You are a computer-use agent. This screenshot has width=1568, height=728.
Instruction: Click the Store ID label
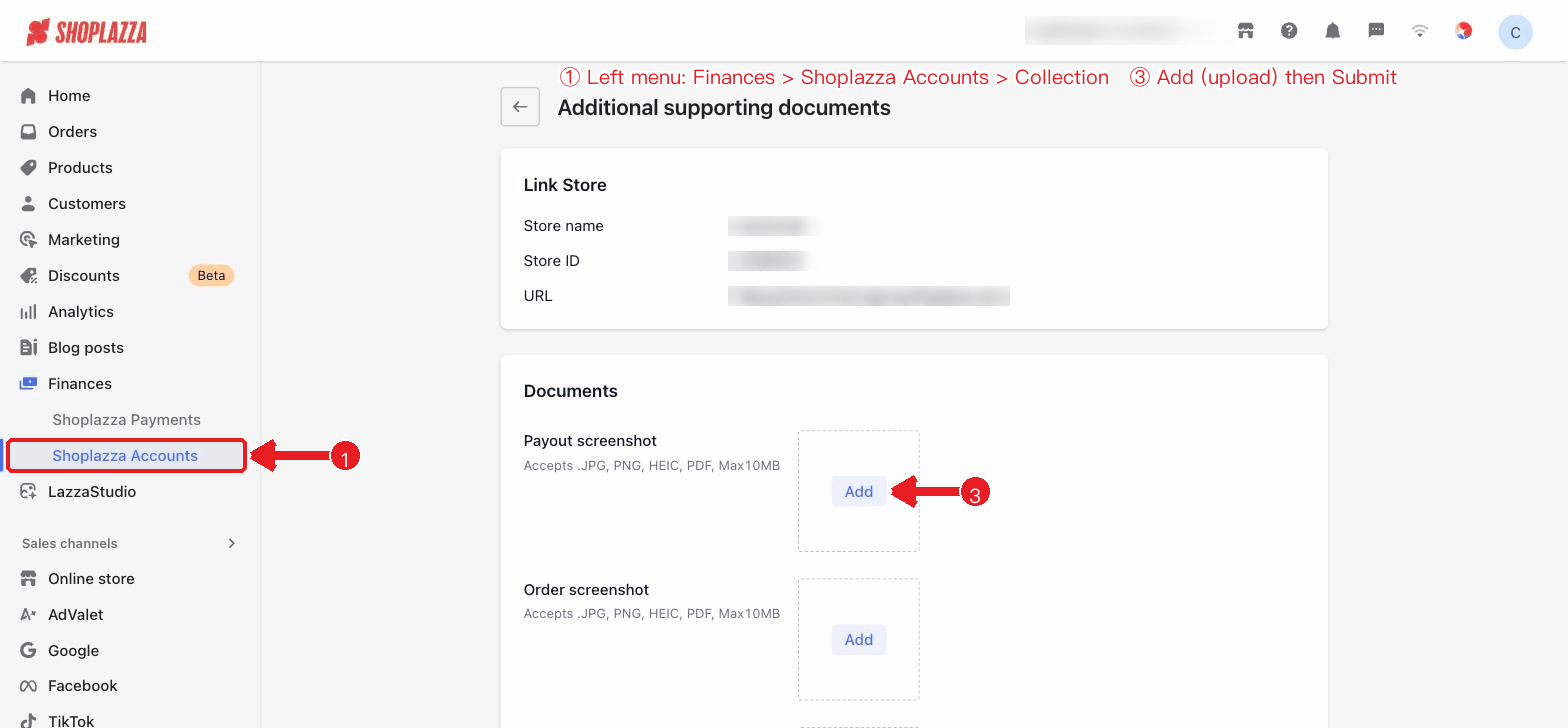(x=552, y=261)
